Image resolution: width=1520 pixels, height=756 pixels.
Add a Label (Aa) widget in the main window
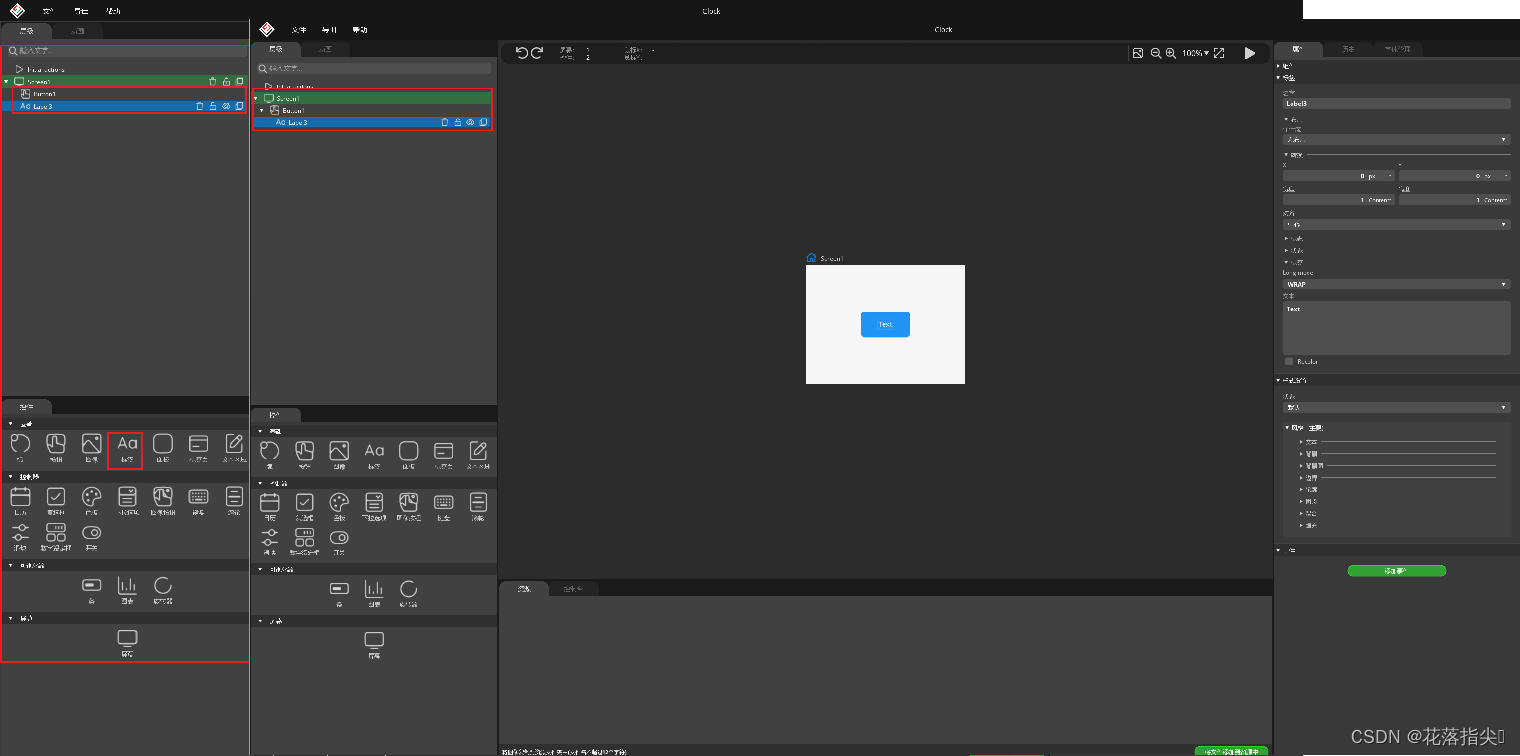coord(374,454)
